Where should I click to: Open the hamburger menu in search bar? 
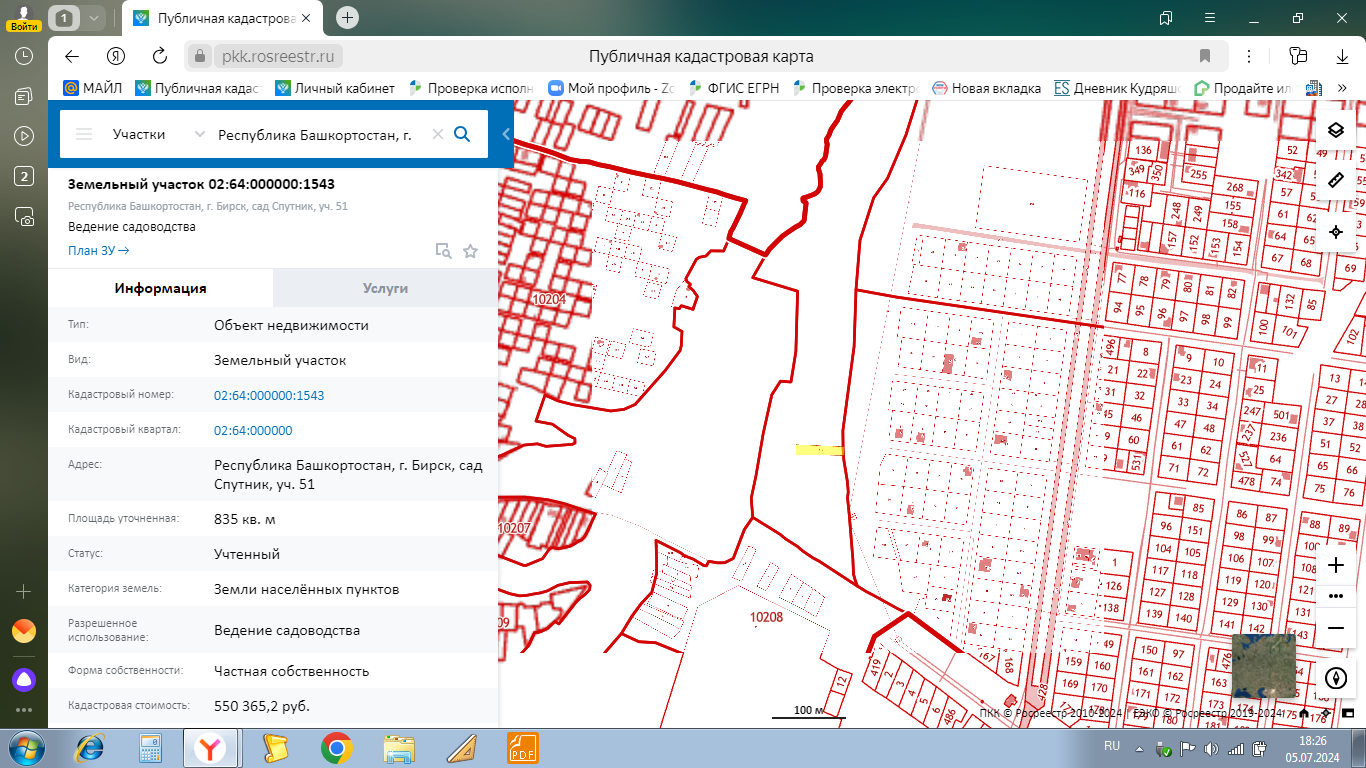click(84, 134)
